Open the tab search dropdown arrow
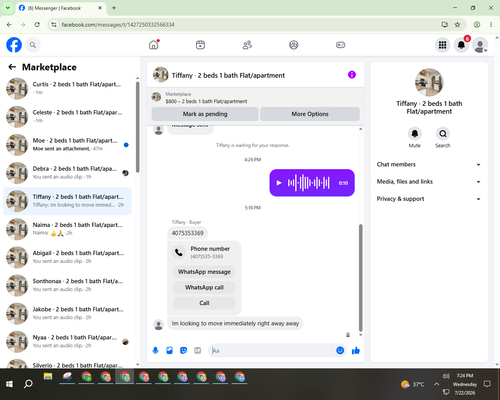This screenshot has height=400, width=500. (x=8, y=8)
